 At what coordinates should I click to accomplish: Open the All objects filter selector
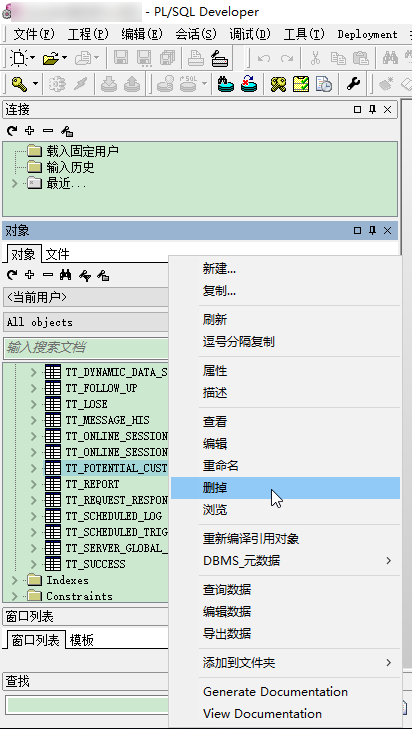[x=86, y=322]
